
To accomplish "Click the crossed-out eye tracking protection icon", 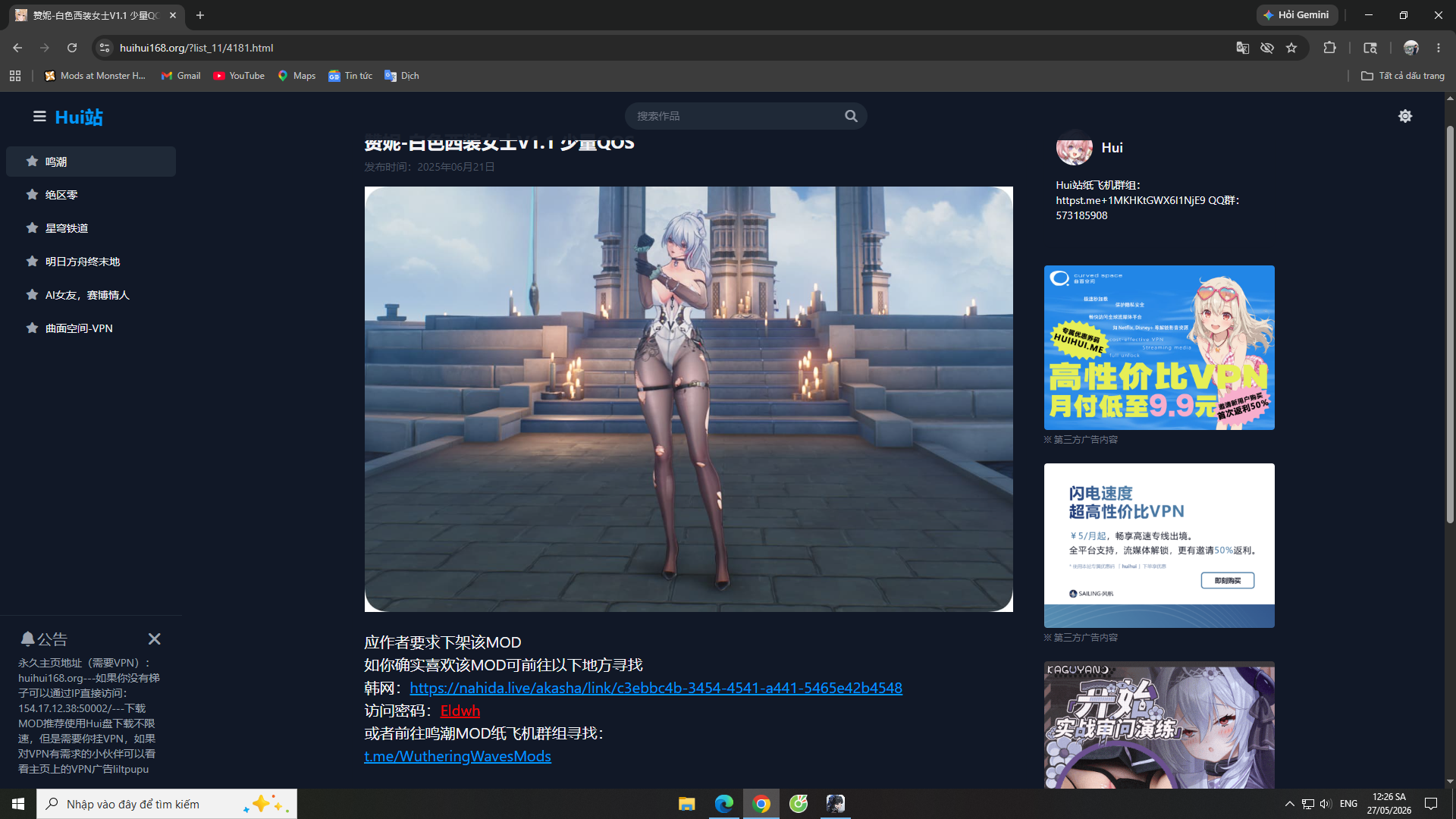I will (x=1266, y=48).
